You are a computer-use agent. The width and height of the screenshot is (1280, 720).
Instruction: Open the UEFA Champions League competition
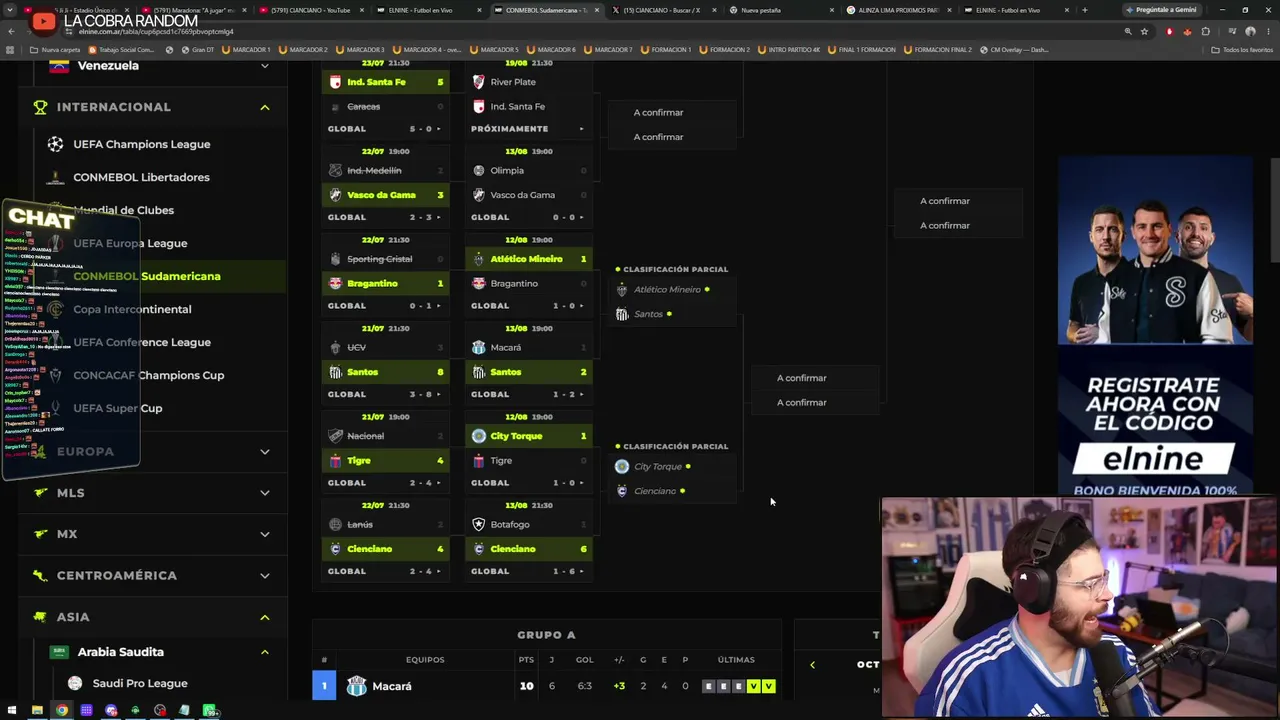click(141, 144)
